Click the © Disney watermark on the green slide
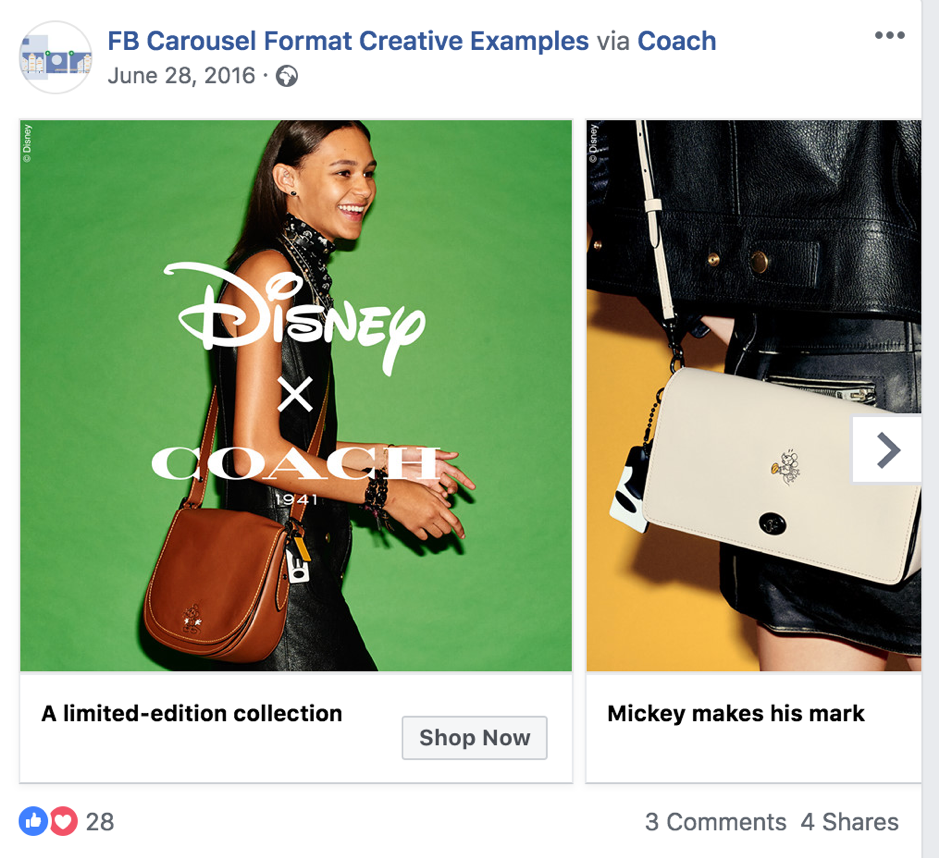 (27, 141)
